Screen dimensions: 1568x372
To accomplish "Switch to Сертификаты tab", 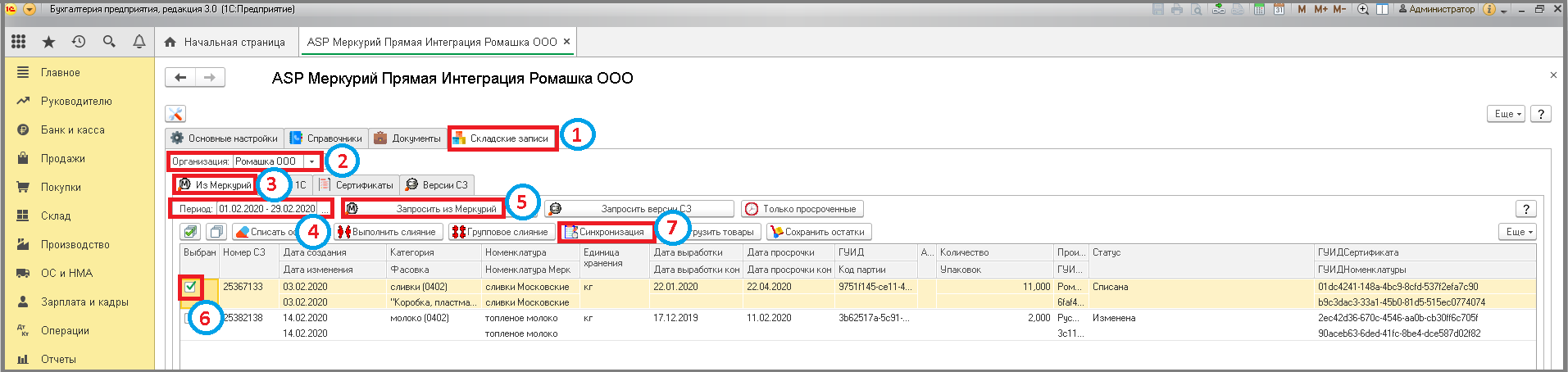I will pos(357,185).
